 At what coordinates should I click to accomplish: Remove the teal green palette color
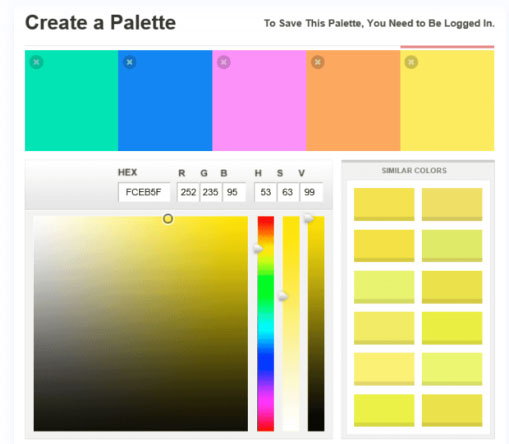(36, 62)
